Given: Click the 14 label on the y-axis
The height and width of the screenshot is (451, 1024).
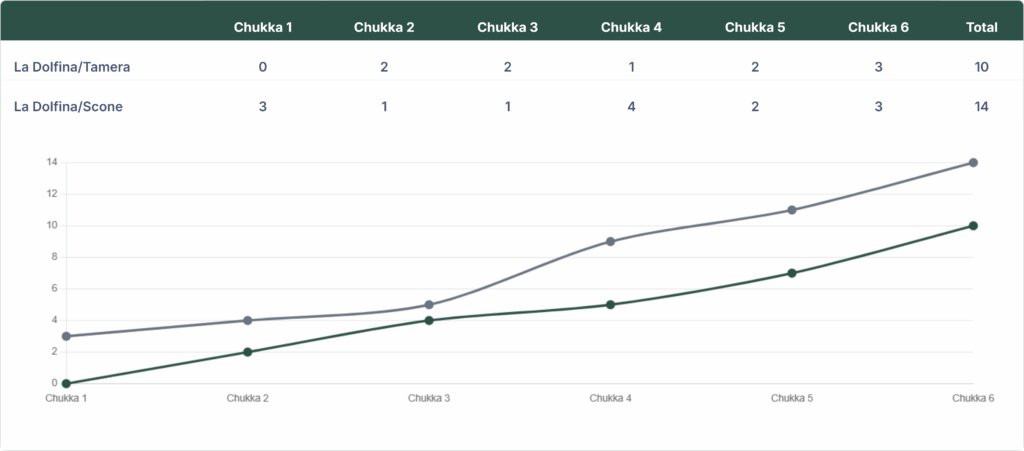Looking at the screenshot, I should click(x=51, y=162).
